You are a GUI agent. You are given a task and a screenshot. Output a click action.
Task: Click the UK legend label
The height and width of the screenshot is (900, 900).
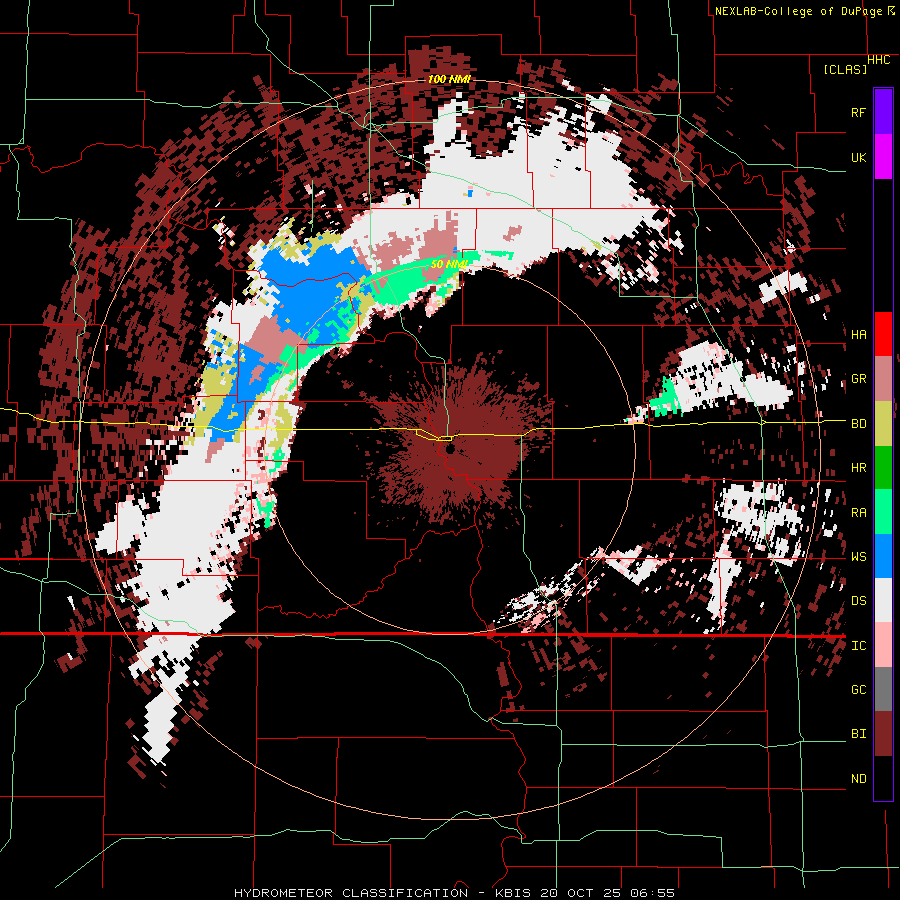859,157
